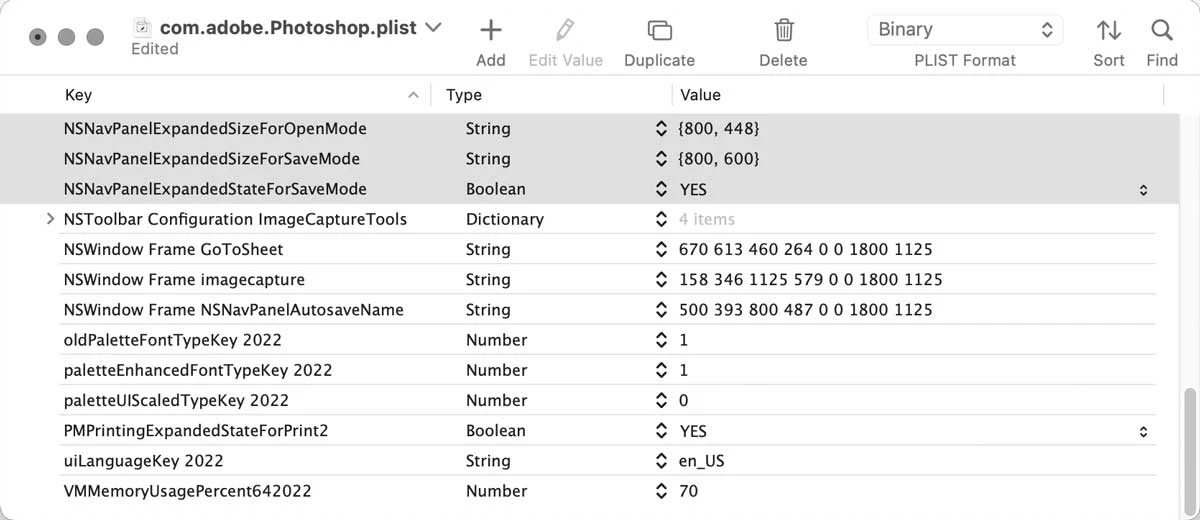This screenshot has height=520, width=1200.
Task: Toggle PMPrintingExpandedStateForPrint2 YES value popup
Action: [1143, 432]
